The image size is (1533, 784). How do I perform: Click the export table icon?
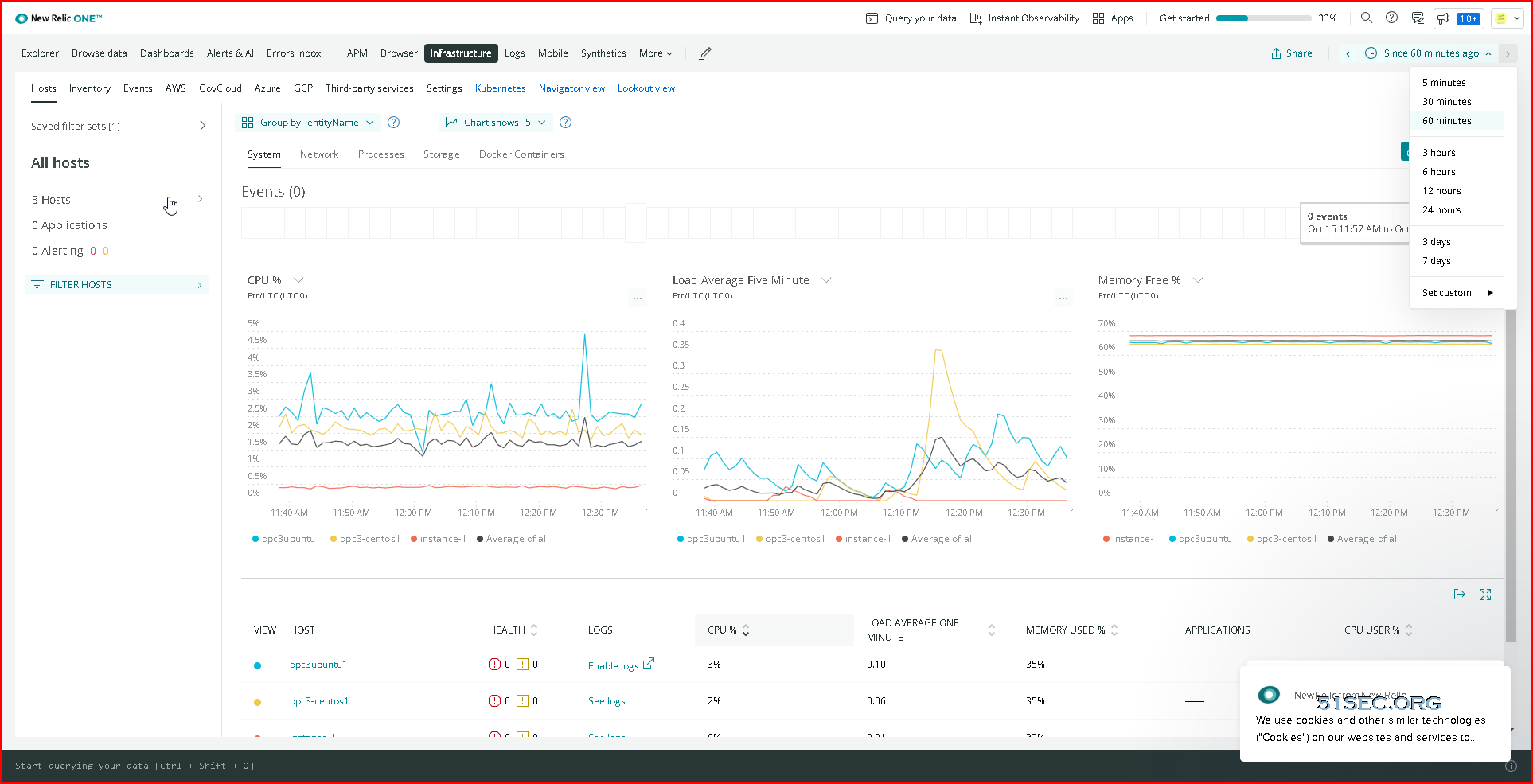[x=1459, y=595]
